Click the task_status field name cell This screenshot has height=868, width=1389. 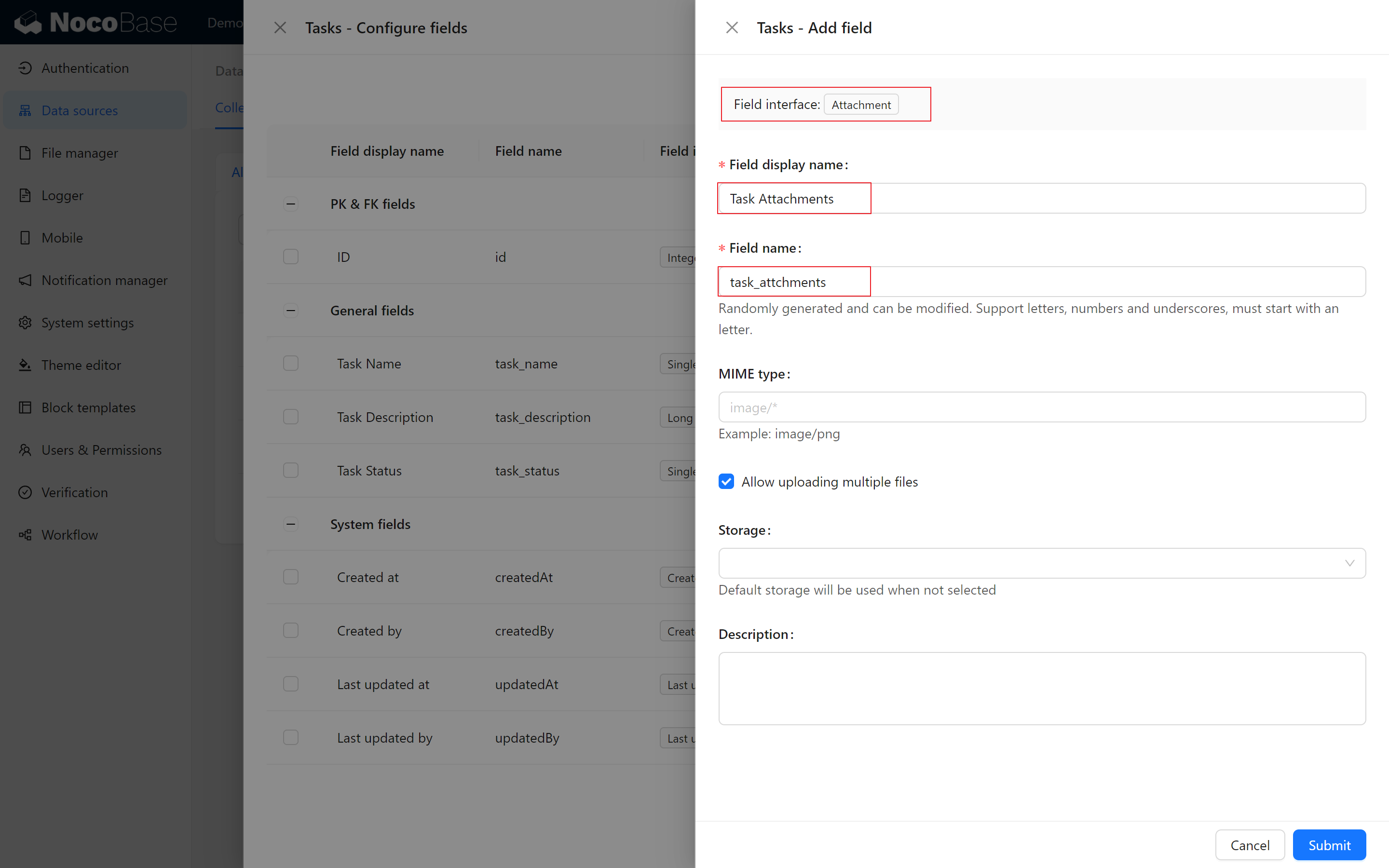527,470
